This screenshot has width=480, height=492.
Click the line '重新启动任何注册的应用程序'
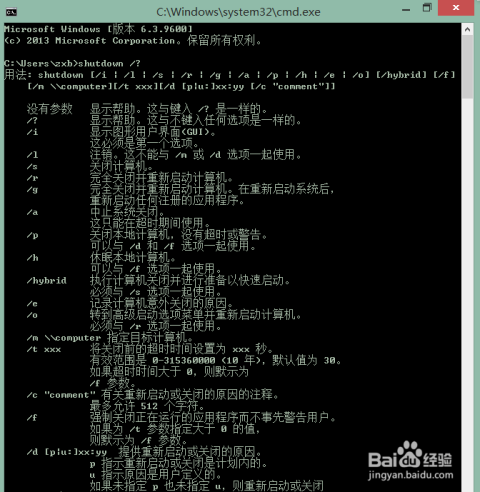click(x=167, y=200)
